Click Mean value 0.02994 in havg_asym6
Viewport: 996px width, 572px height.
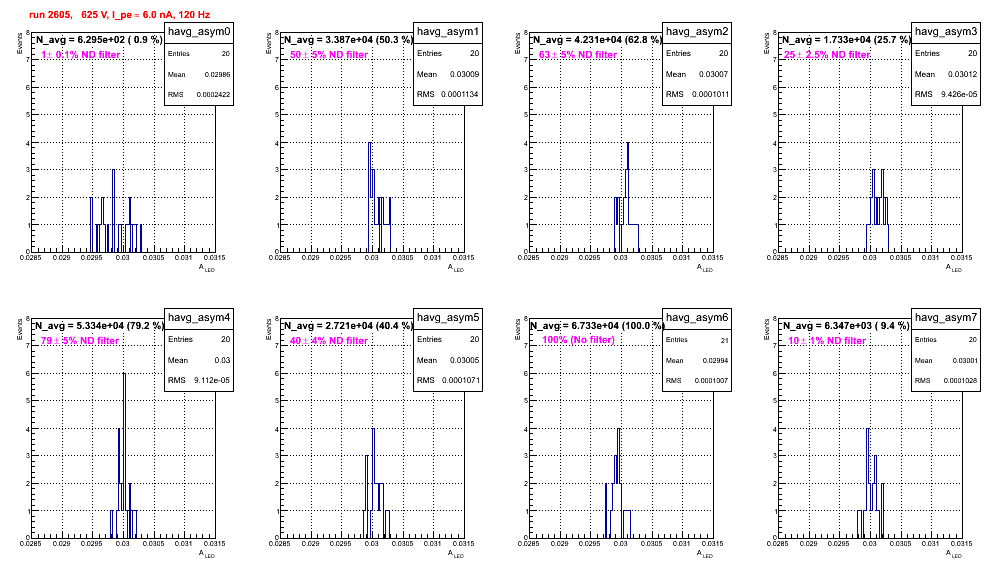715,361
